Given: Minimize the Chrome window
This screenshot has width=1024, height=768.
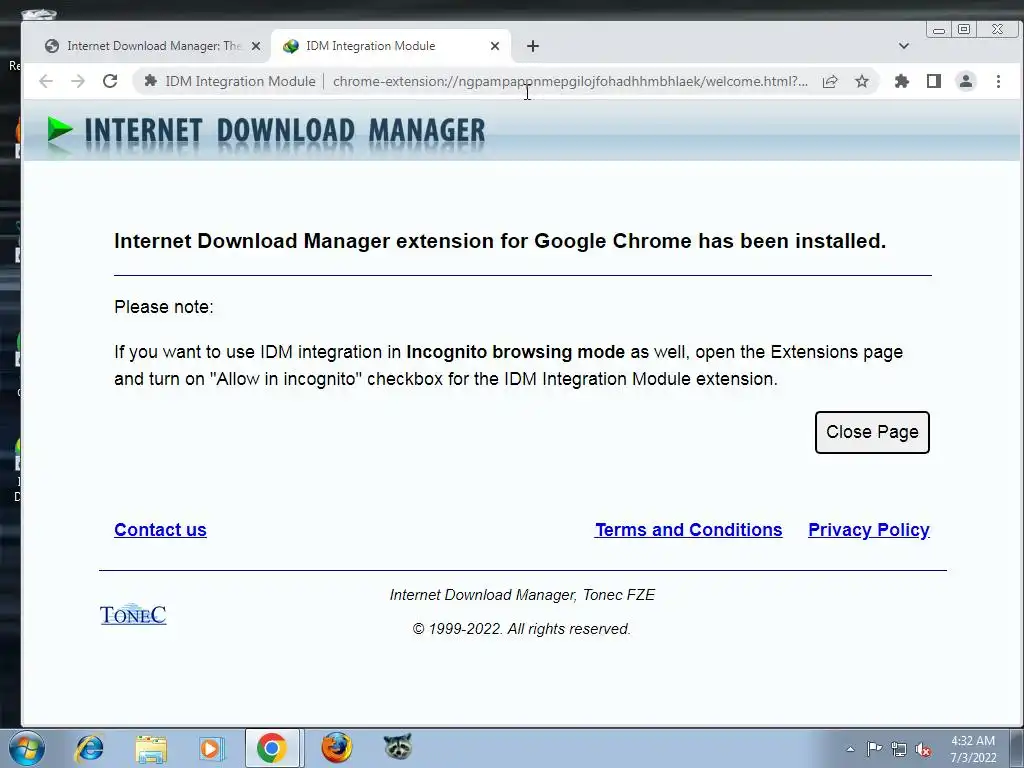Looking at the screenshot, I should coord(939,29).
